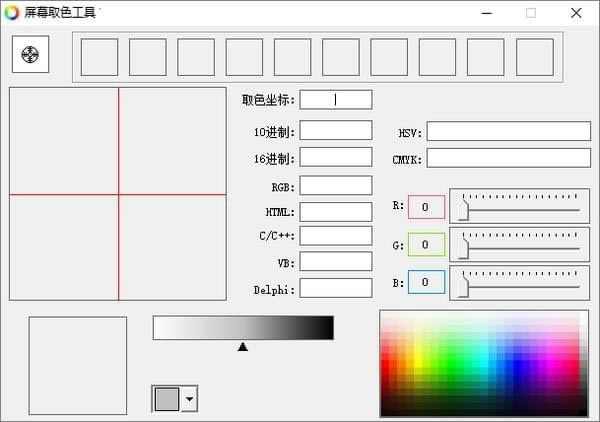Click the 取色坐标 input field
The image size is (600, 422).
click(x=335, y=100)
